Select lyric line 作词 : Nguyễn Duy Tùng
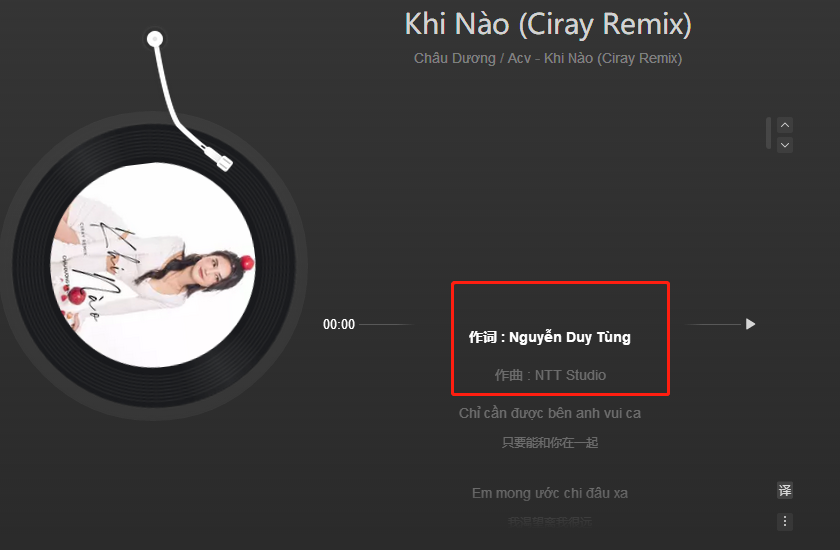Image resolution: width=840 pixels, height=550 pixels. (x=550, y=337)
